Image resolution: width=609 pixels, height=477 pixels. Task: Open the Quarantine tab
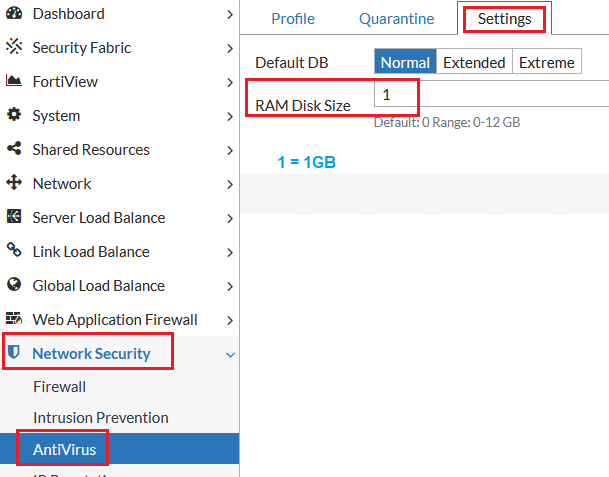tap(396, 19)
